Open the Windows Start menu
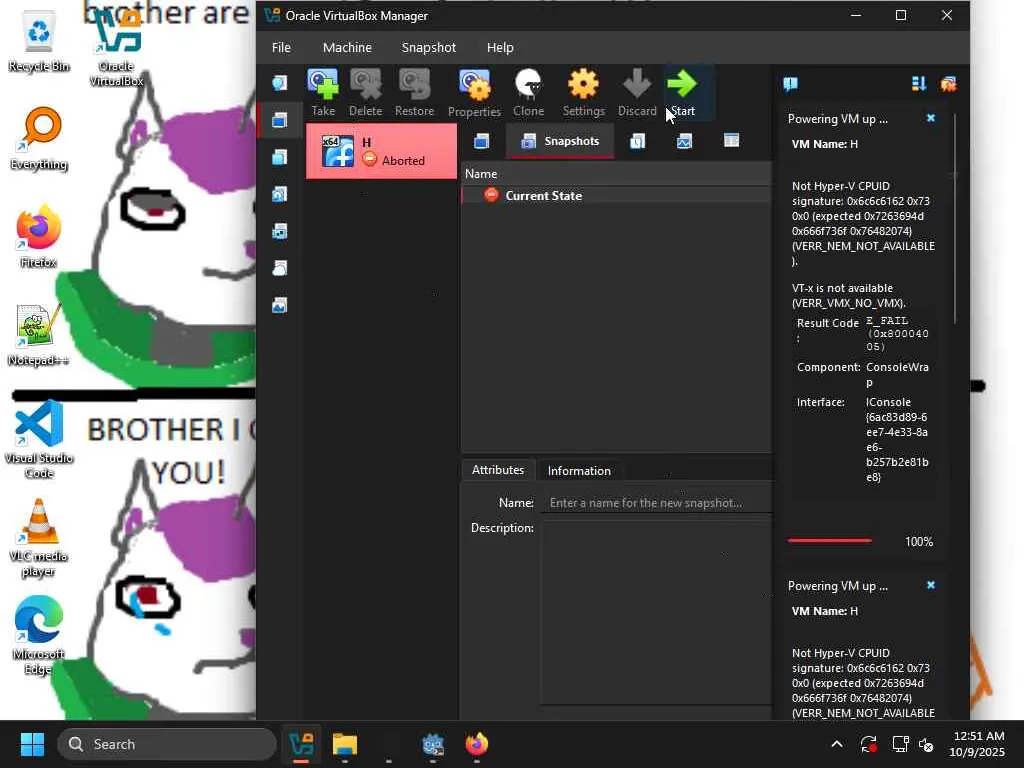This screenshot has width=1024, height=768. (32, 744)
